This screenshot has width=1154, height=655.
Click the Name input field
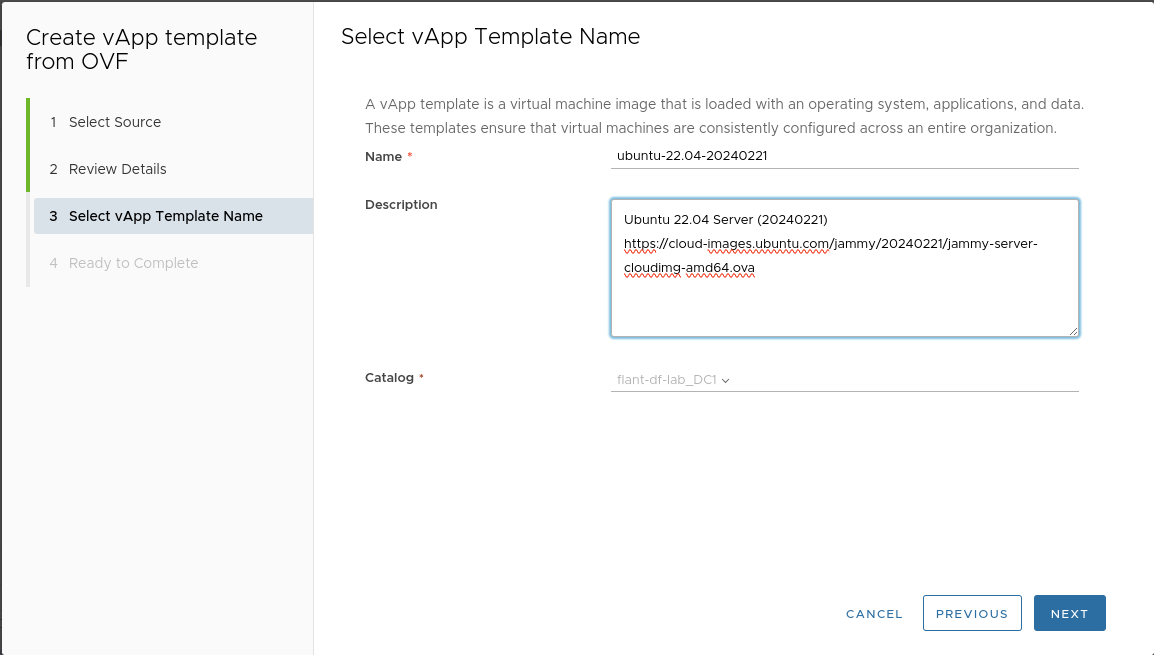845,157
